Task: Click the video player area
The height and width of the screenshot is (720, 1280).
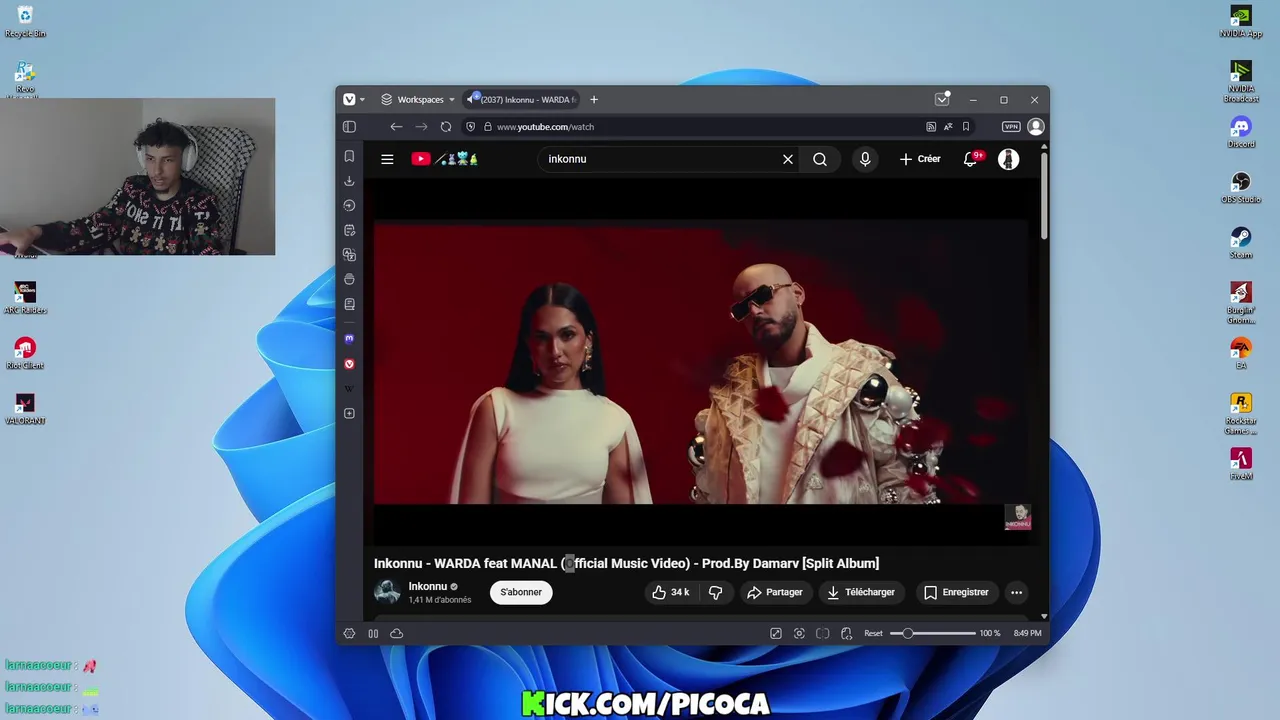Action: click(701, 363)
